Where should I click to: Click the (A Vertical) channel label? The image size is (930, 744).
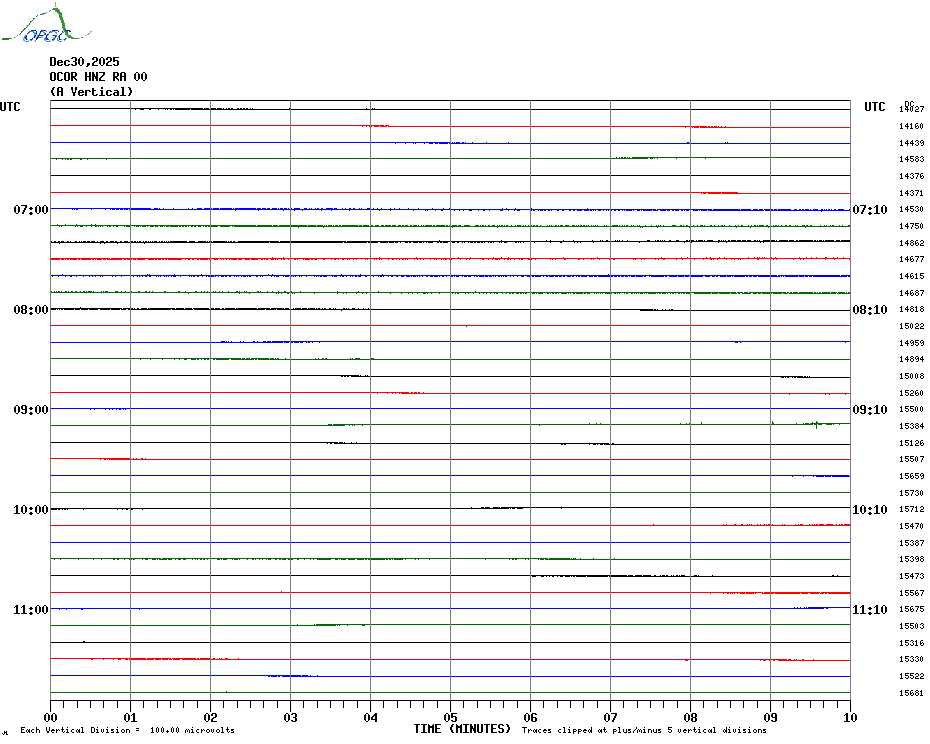coord(91,92)
